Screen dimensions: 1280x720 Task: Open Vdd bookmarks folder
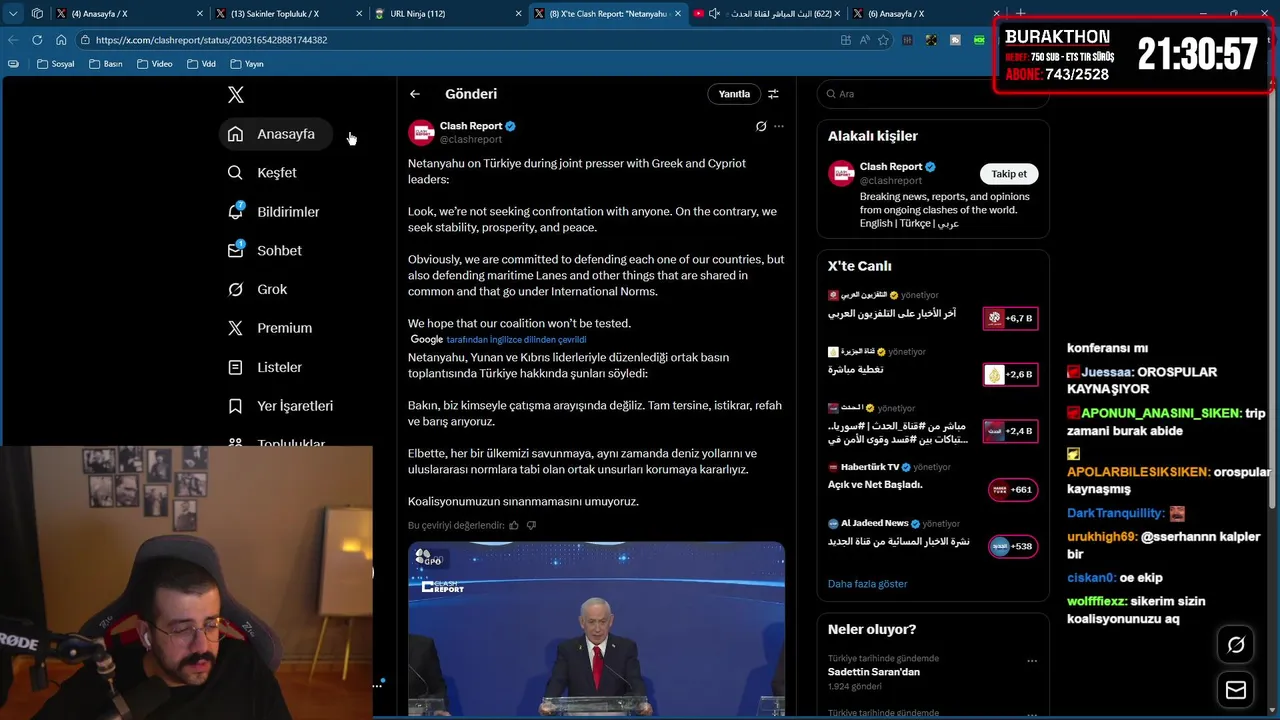[x=200, y=64]
